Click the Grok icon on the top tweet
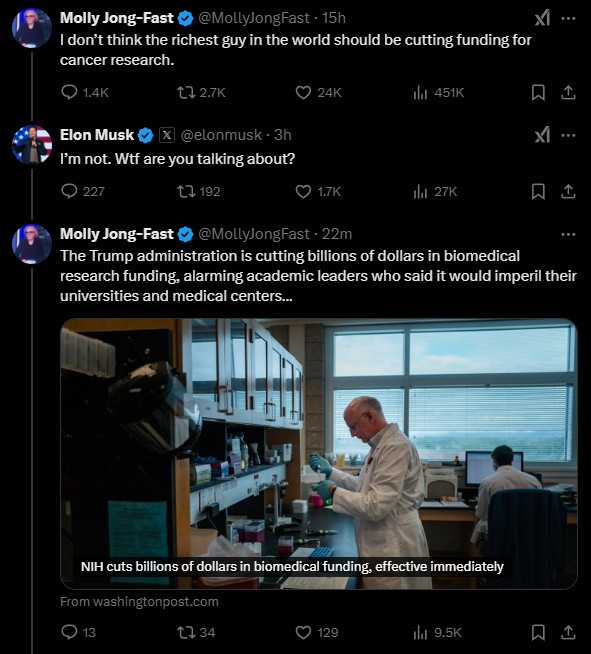The width and height of the screenshot is (591, 654). (x=543, y=18)
